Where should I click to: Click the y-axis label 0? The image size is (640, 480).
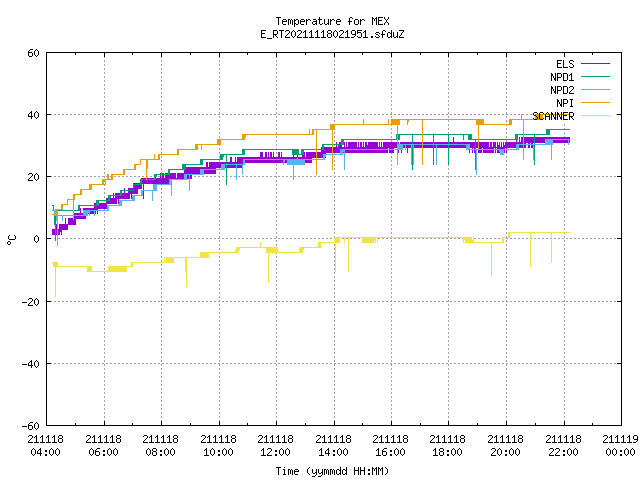37,240
